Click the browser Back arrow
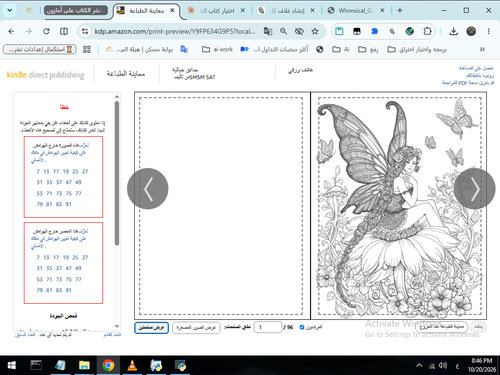 pyautogui.click(x=11, y=31)
